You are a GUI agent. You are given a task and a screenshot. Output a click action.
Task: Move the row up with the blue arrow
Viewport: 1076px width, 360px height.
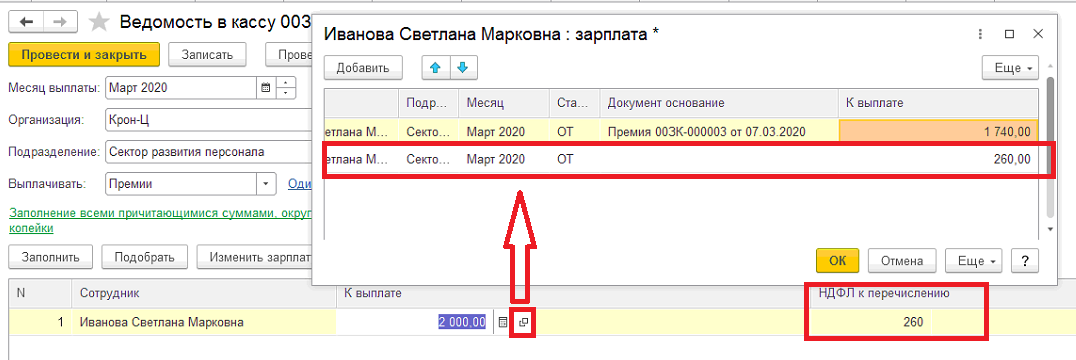click(436, 68)
